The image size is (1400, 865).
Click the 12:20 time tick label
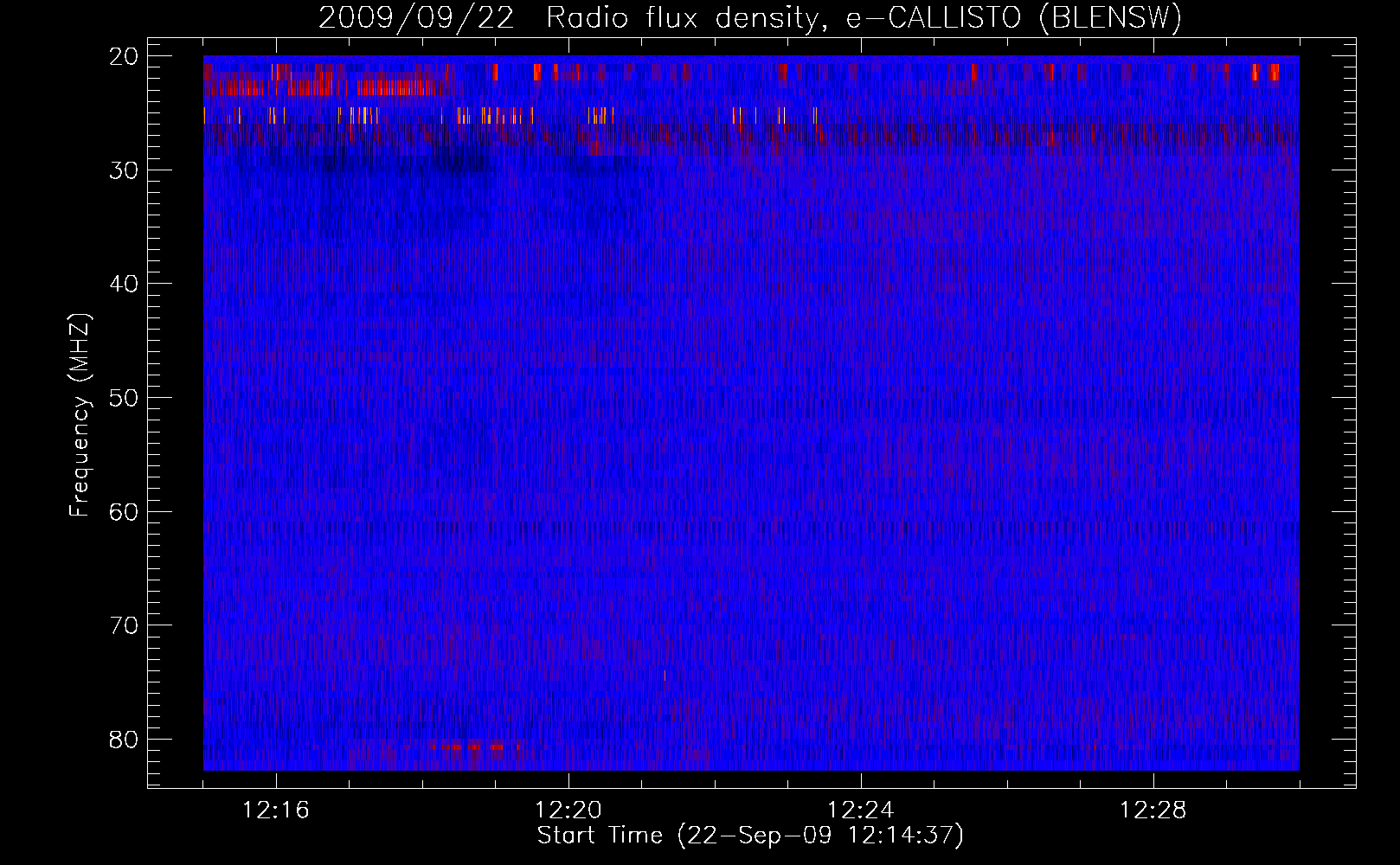568,811
